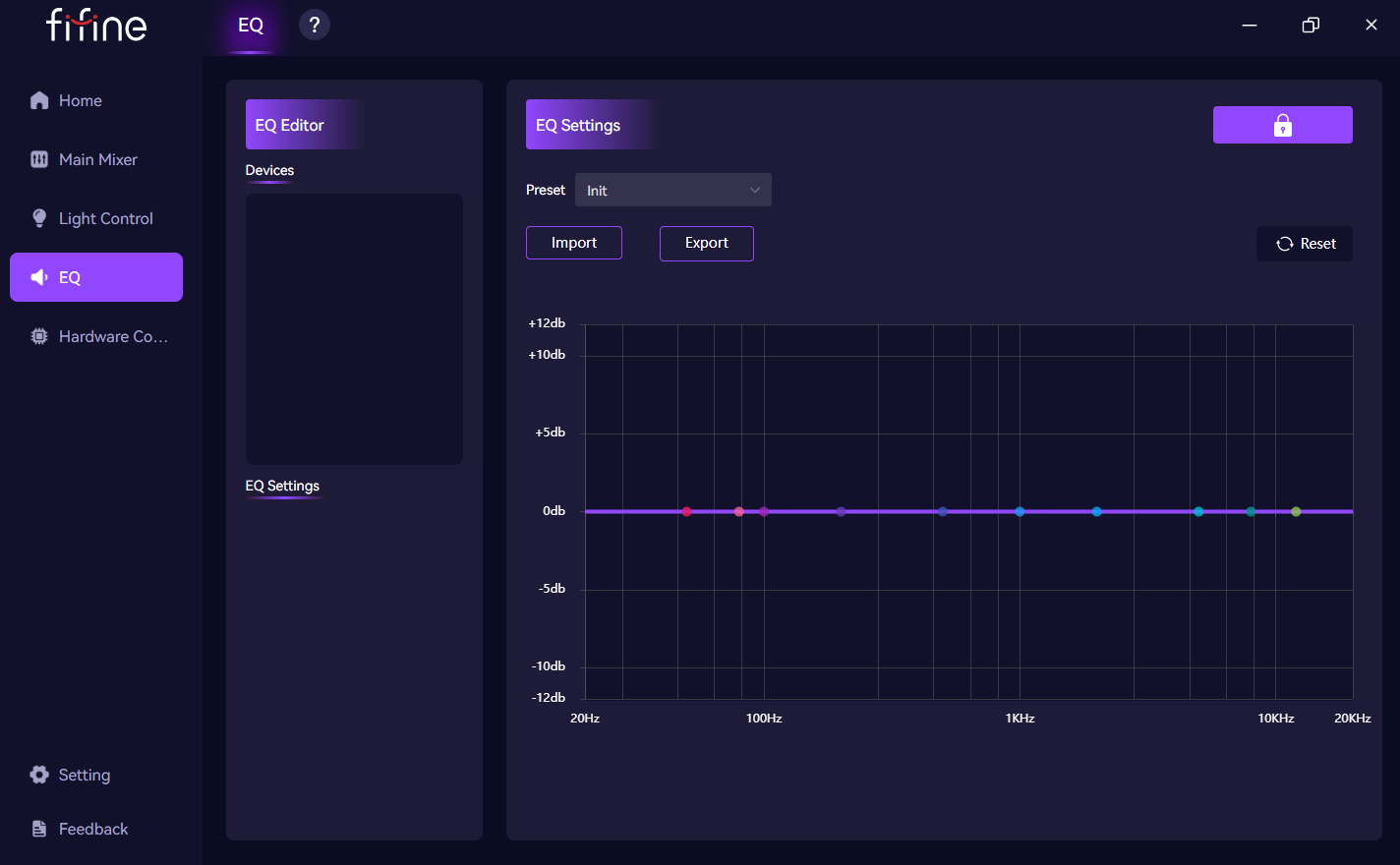The width and height of the screenshot is (1400, 865).
Task: Restore down the fifine window
Action: tap(1311, 25)
